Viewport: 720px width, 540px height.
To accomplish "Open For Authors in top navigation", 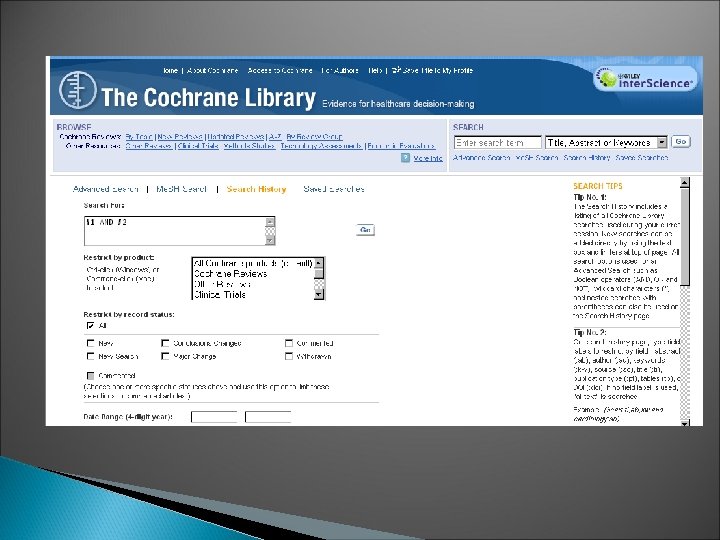I will 340,70.
